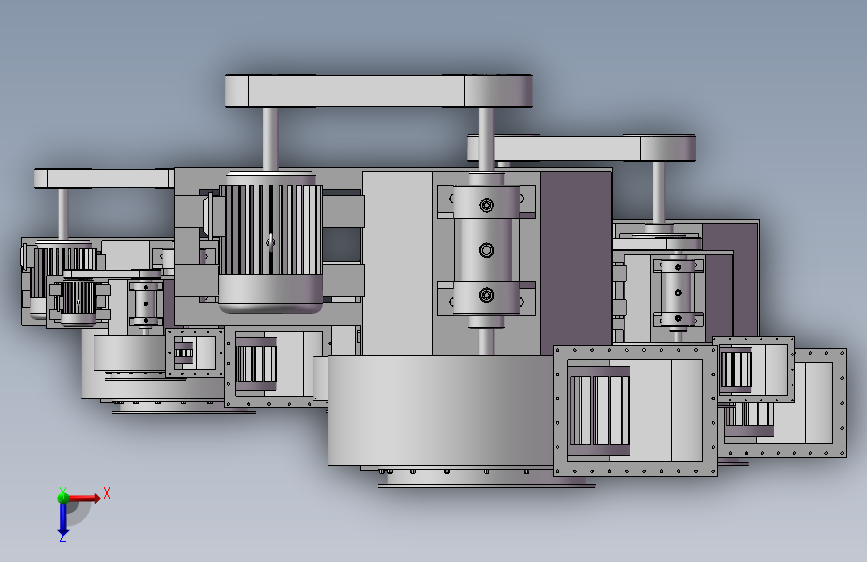Select the longest belt guard cover on top
Viewport: 867px width, 562px height.
tap(379, 91)
